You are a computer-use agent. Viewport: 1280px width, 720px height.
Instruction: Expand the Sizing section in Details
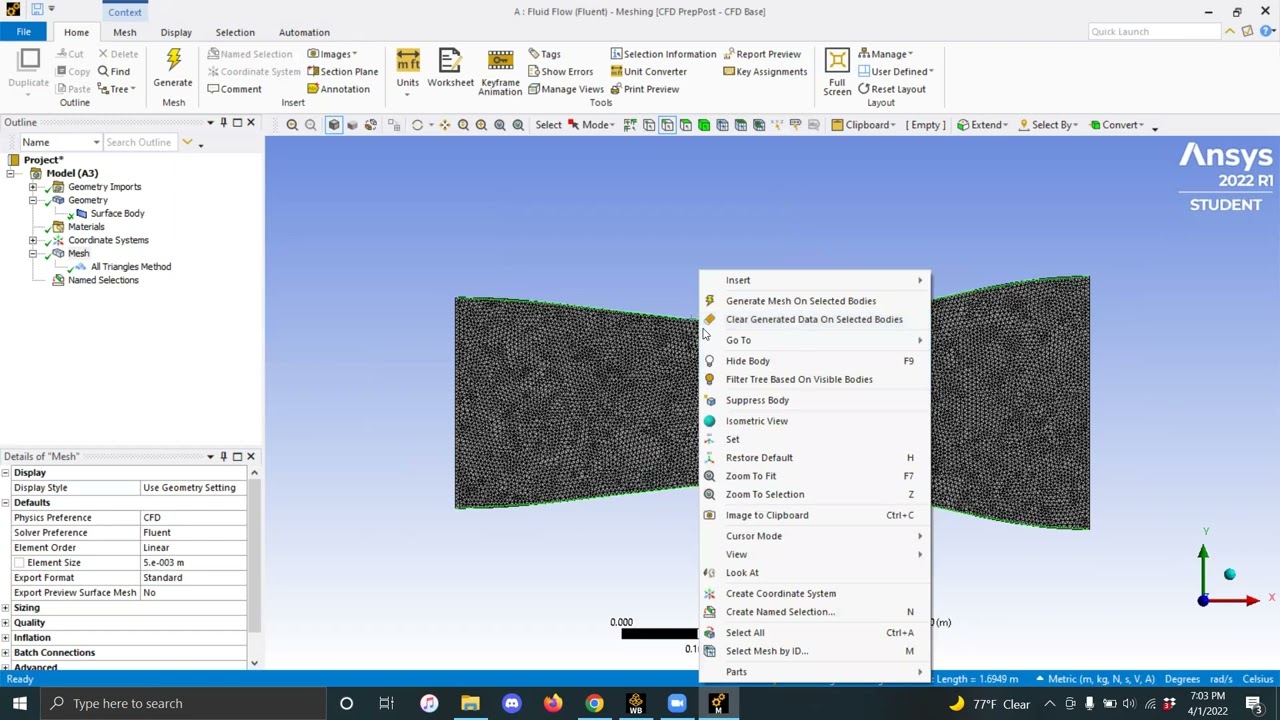6,608
